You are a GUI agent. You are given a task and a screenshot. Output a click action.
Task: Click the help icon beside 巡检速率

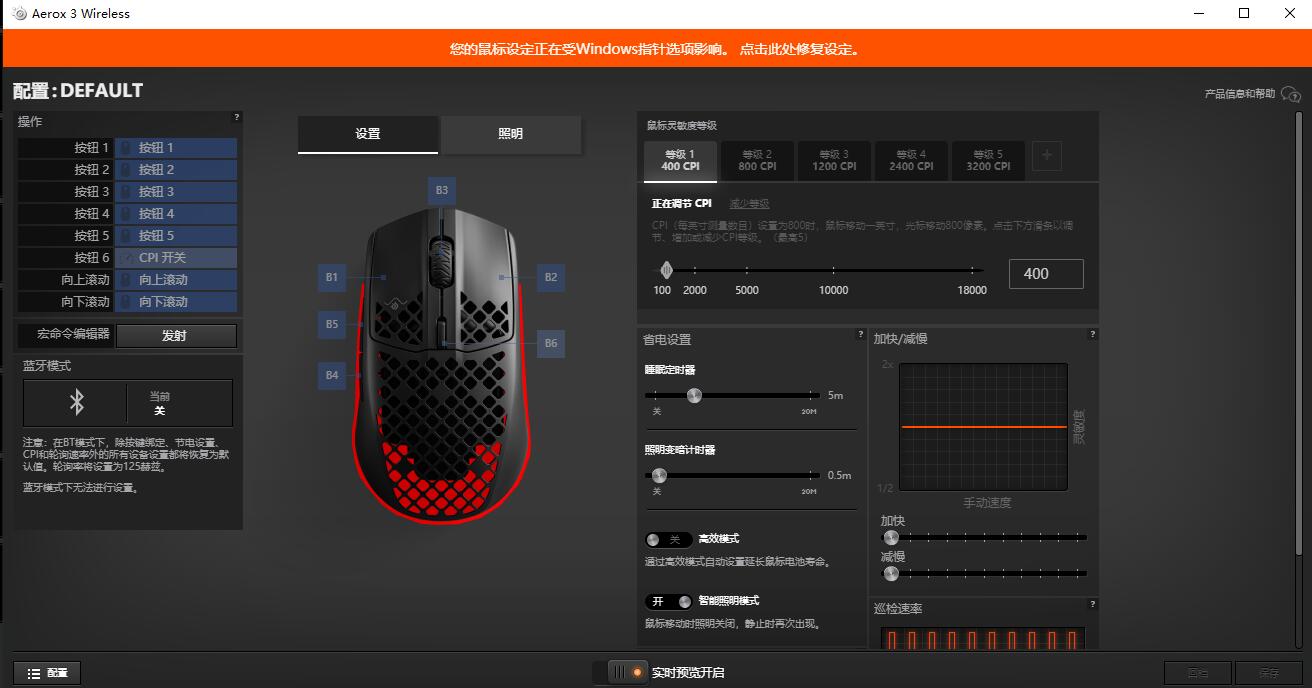point(1093,604)
